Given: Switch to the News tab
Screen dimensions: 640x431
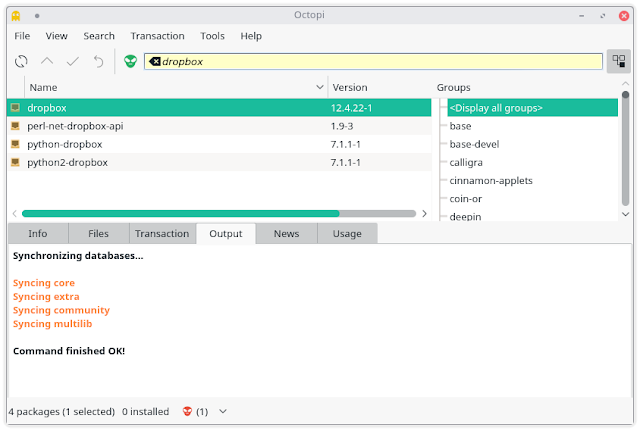Looking at the screenshot, I should [287, 233].
